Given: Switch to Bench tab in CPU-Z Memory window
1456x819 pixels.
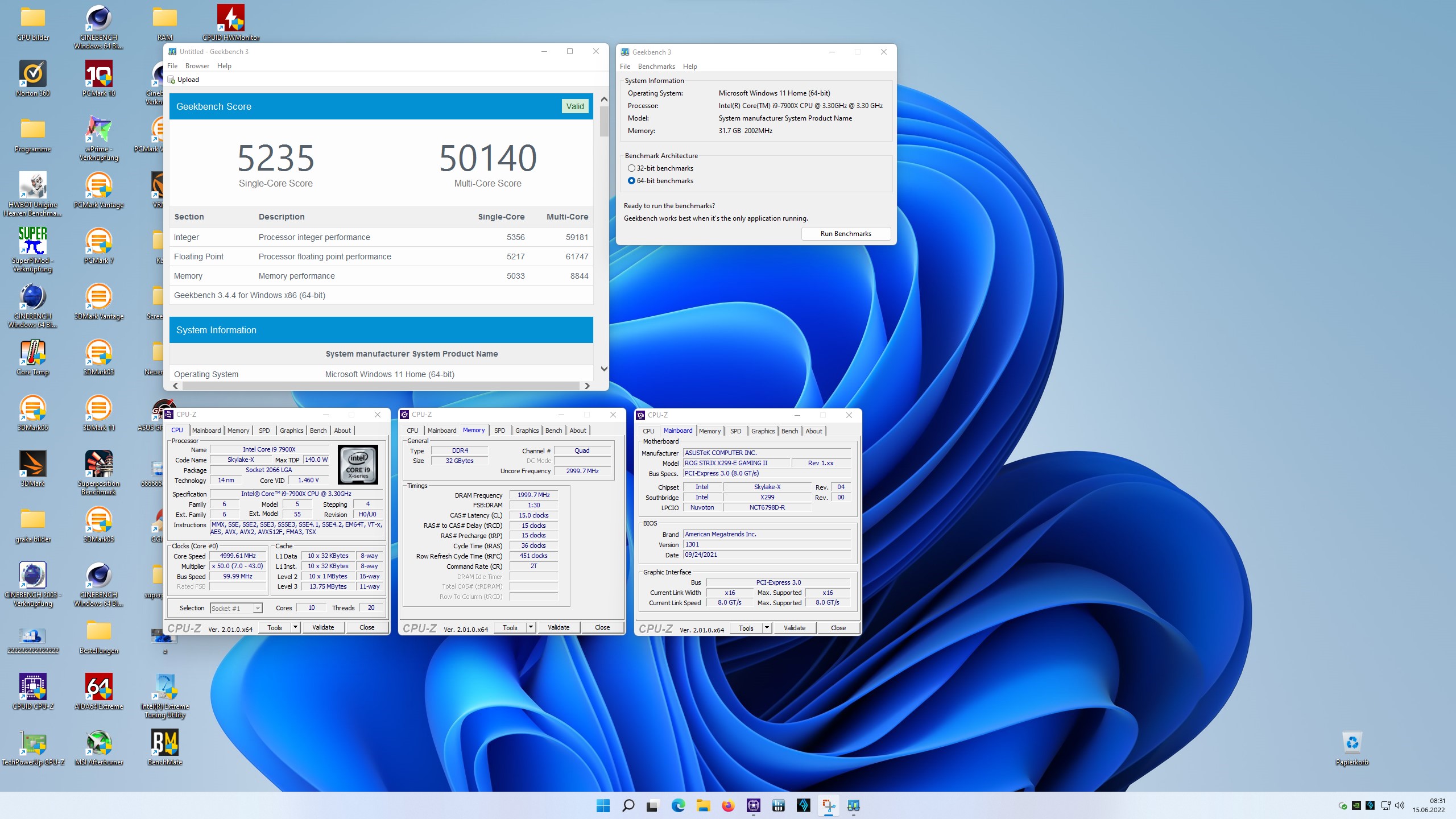Looking at the screenshot, I should [553, 431].
